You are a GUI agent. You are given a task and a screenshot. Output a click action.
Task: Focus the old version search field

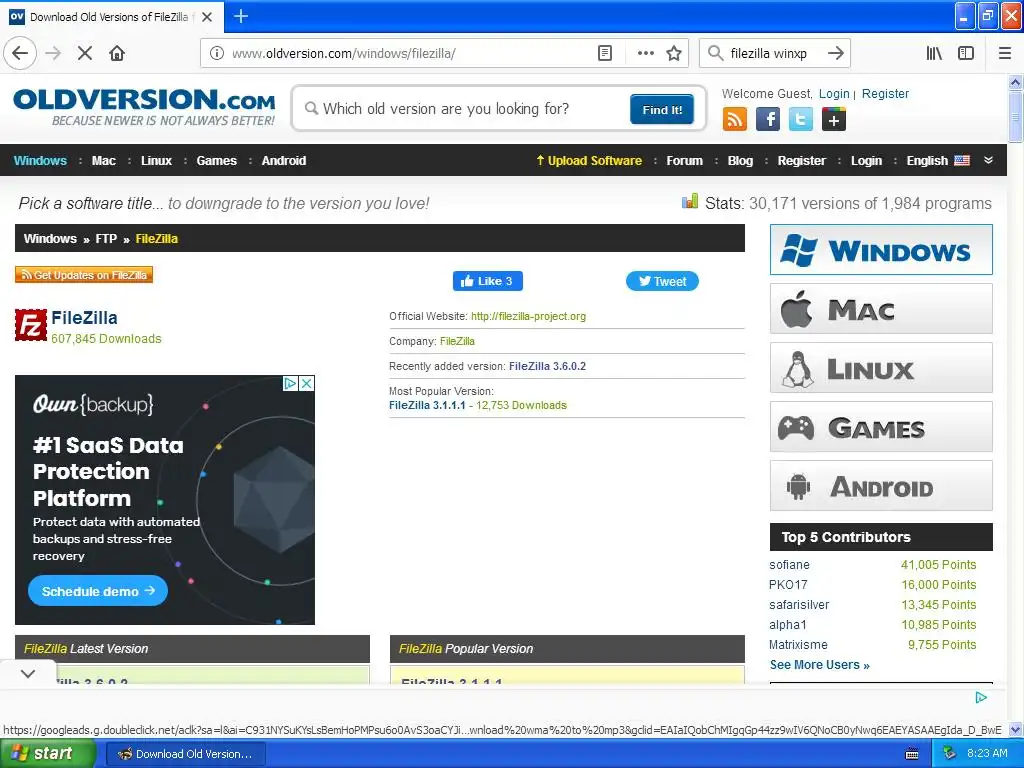point(467,108)
